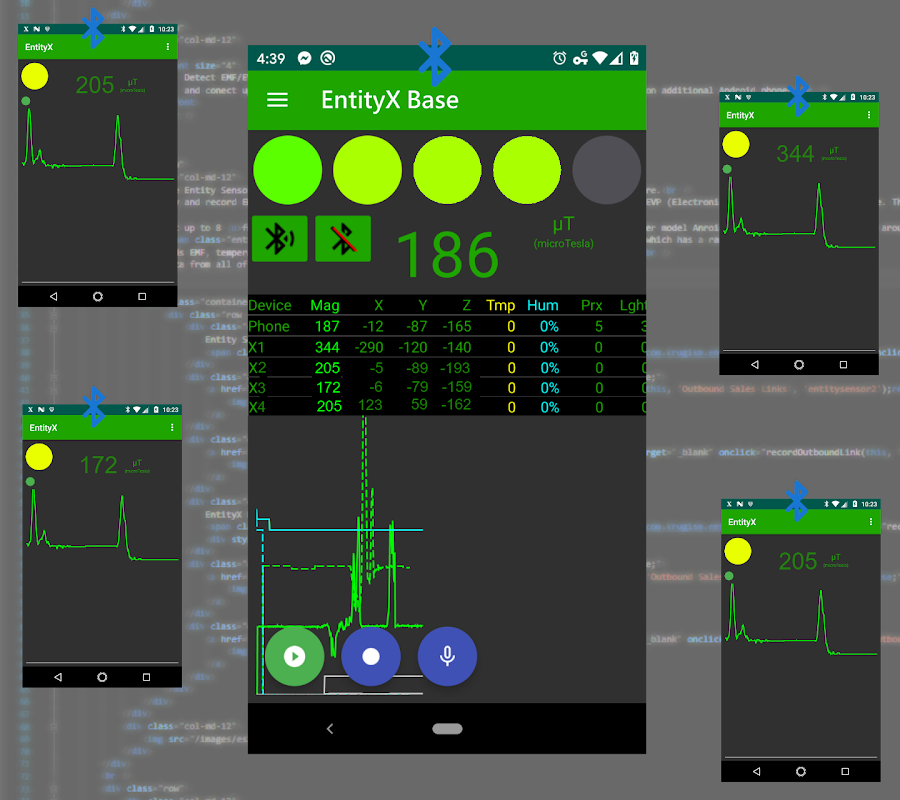Start recording with the round record button
This screenshot has width=900, height=800.
pos(371,656)
